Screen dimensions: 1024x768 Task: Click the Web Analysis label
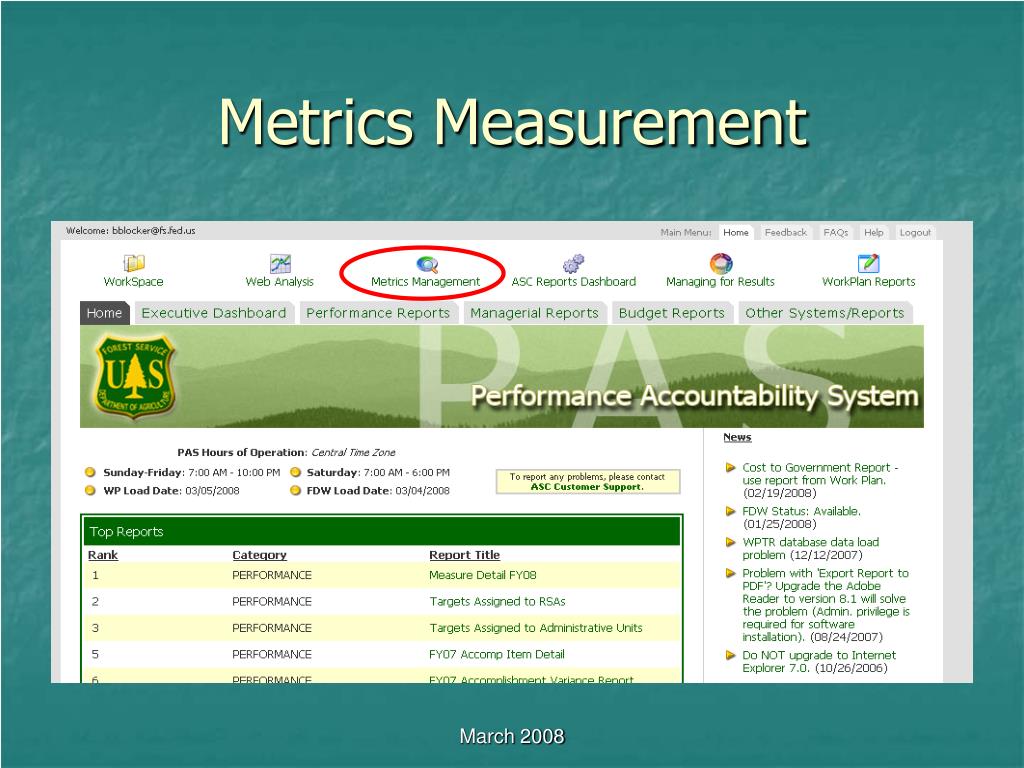coord(280,281)
